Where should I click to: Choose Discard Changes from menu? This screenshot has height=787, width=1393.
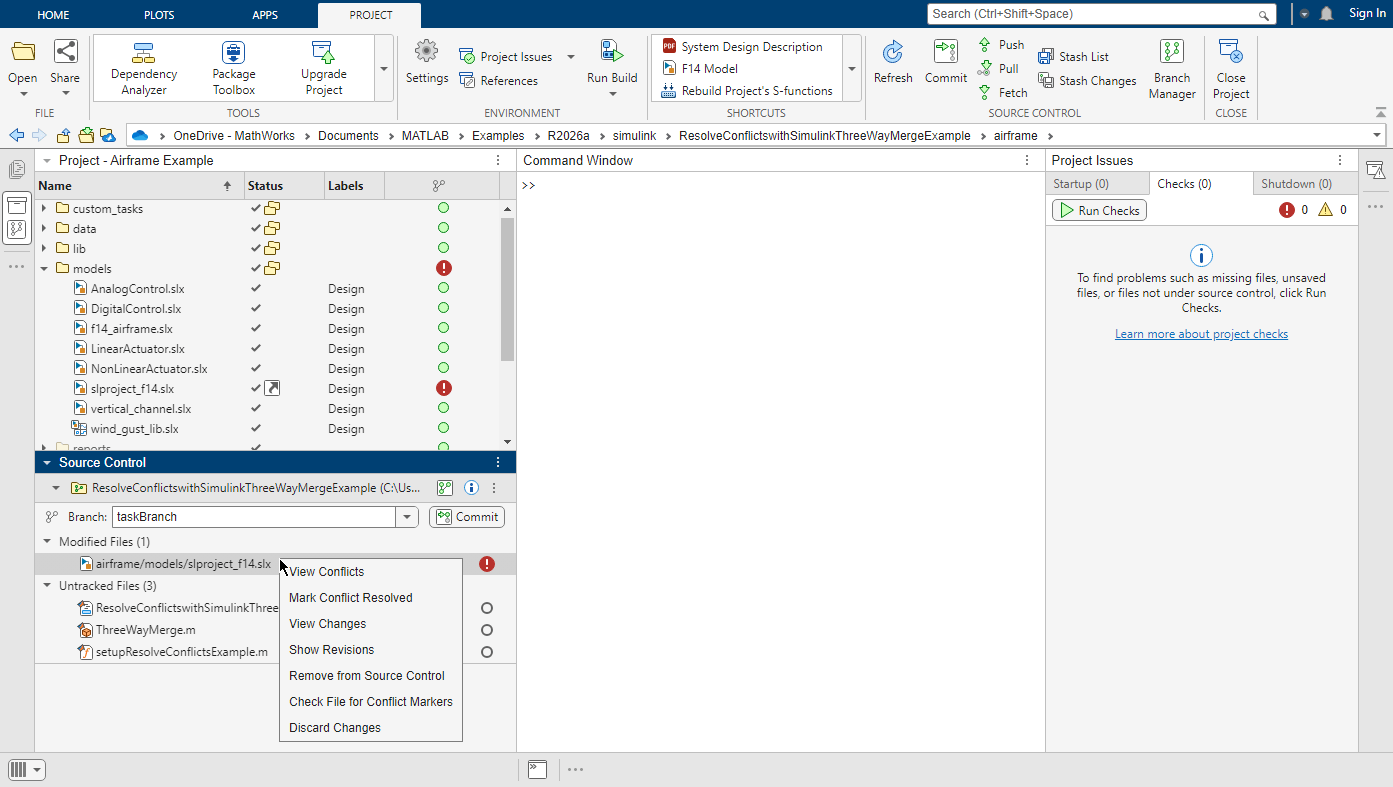click(371, 728)
